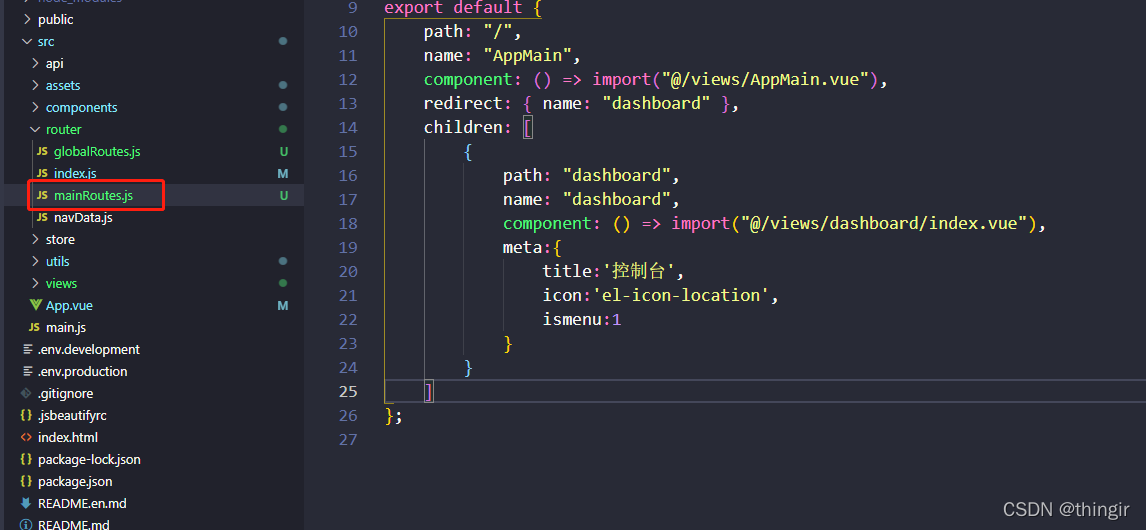This screenshot has height=530, width=1146.
Task: Expand the components folder chevron
Action: point(35,107)
